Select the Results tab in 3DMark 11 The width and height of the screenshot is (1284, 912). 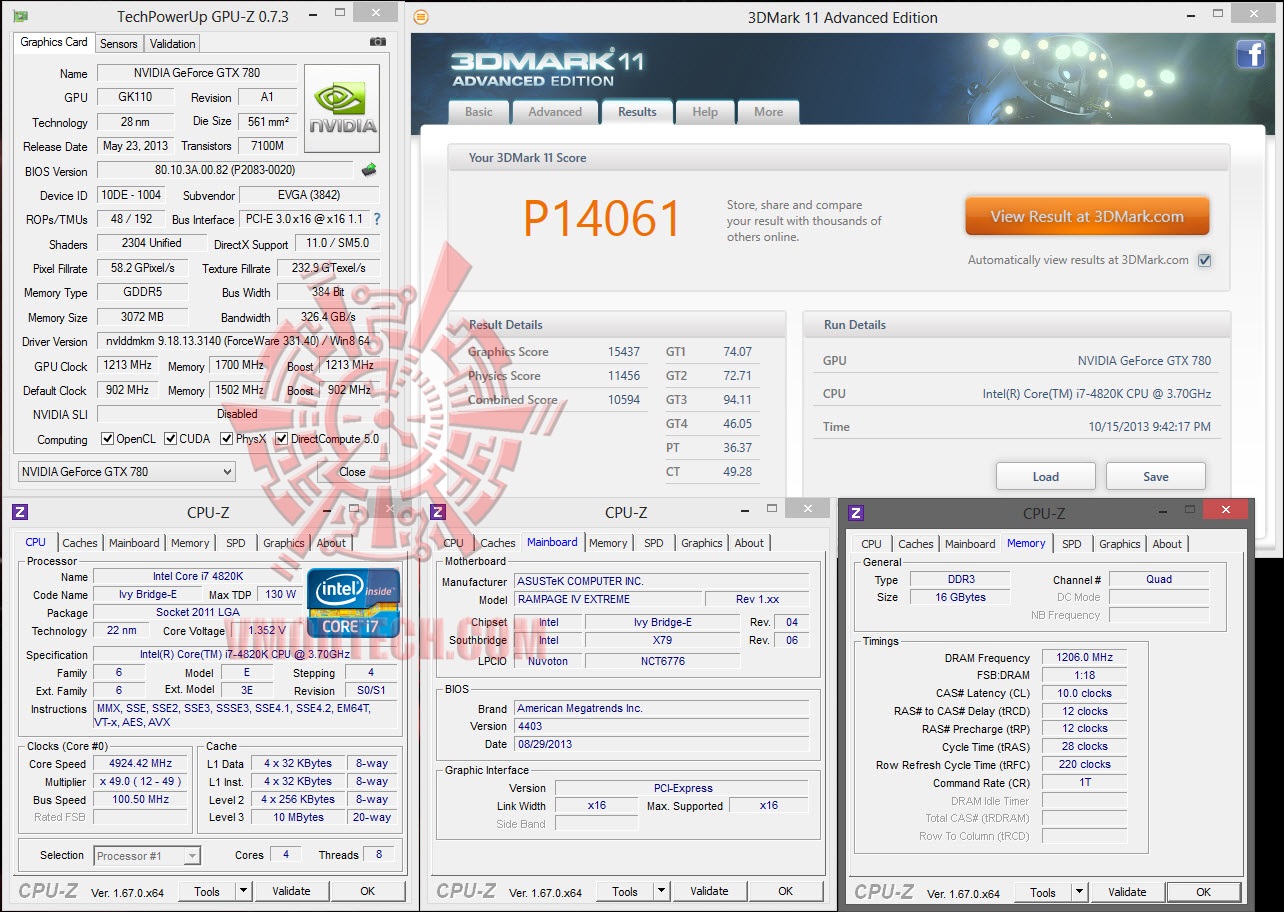(637, 111)
